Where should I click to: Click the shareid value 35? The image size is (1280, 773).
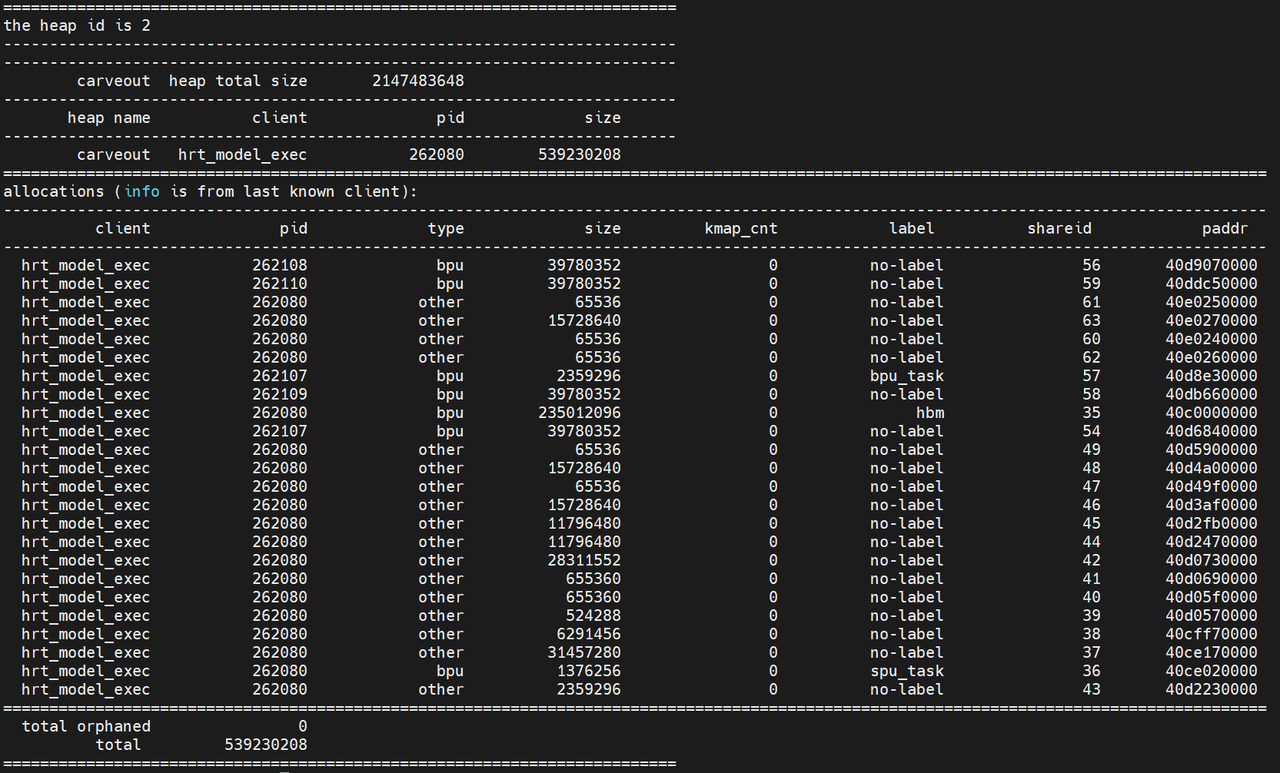click(x=1090, y=413)
